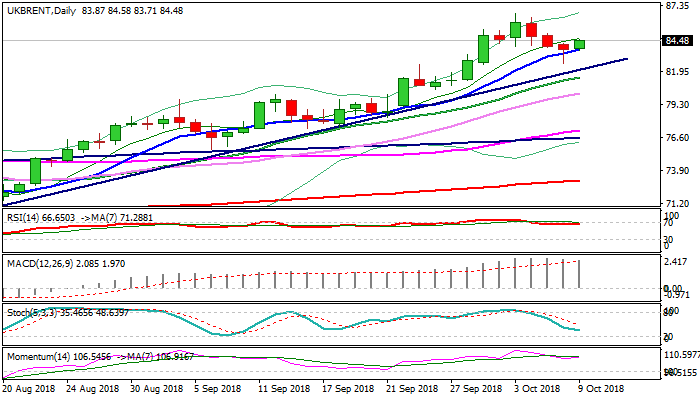The image size is (700, 400).
Task: Click the UKBRENT,Daily chart title label
Action: tap(40, 10)
